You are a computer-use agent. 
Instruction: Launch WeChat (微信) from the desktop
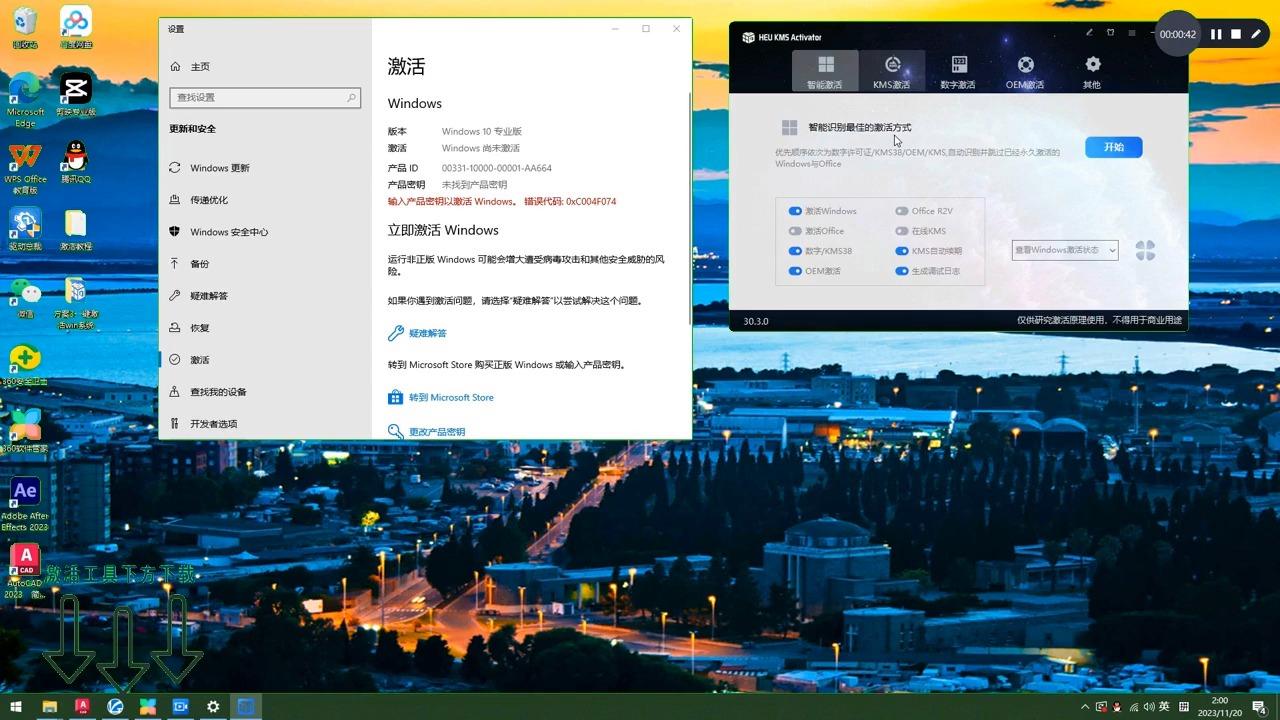(x=25, y=297)
